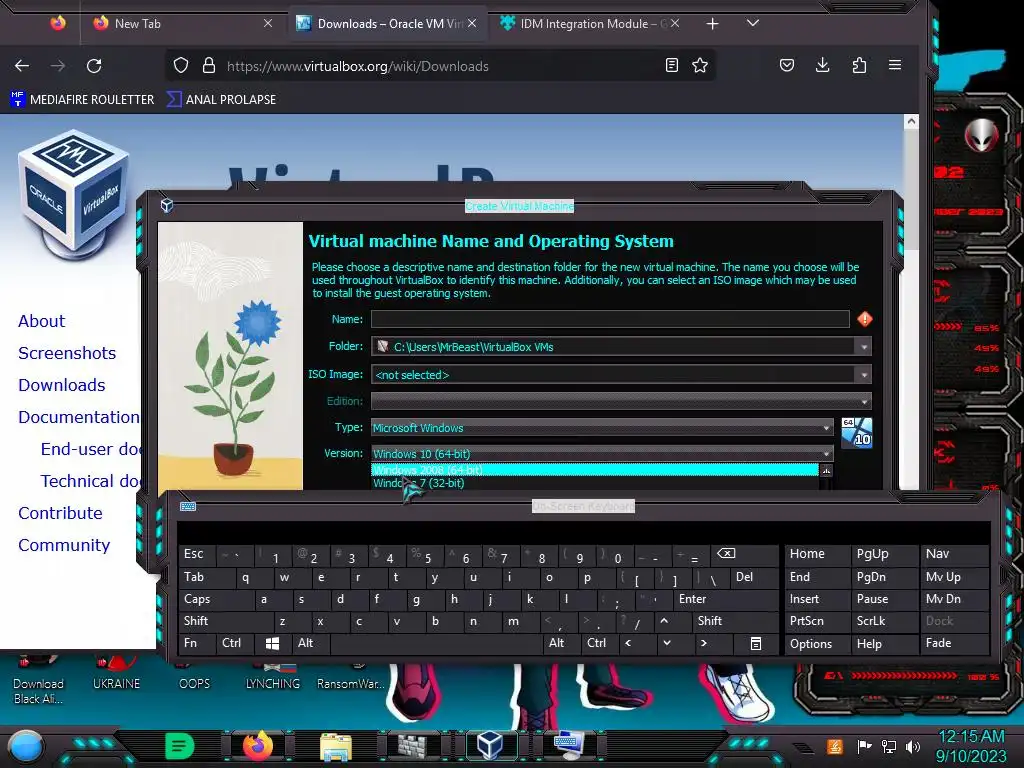The image size is (1024, 768).
Task: Open MEDIAFIRE ROULETTER bookmark
Action: coord(82,99)
